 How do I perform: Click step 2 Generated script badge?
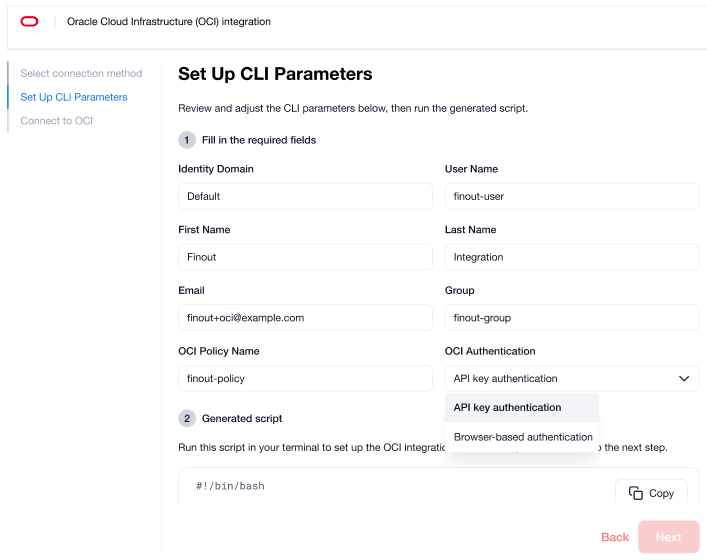pos(187,418)
